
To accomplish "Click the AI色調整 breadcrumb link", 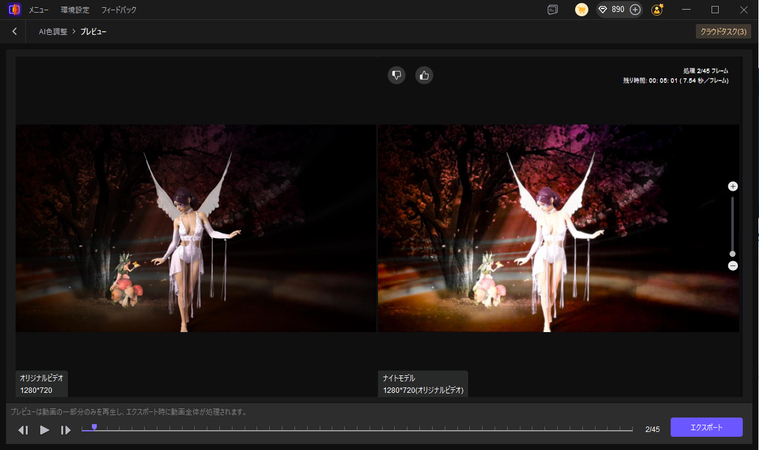I will [52, 32].
